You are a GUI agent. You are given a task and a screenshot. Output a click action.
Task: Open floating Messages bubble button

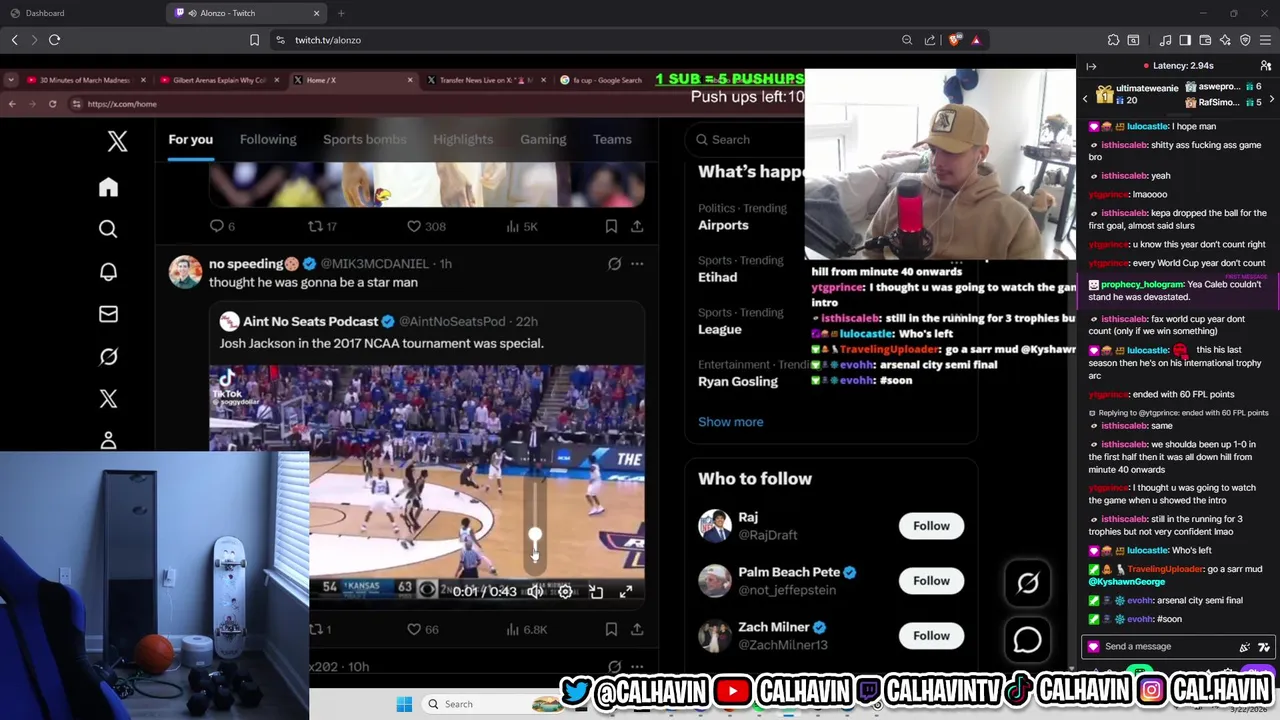click(x=1027, y=640)
